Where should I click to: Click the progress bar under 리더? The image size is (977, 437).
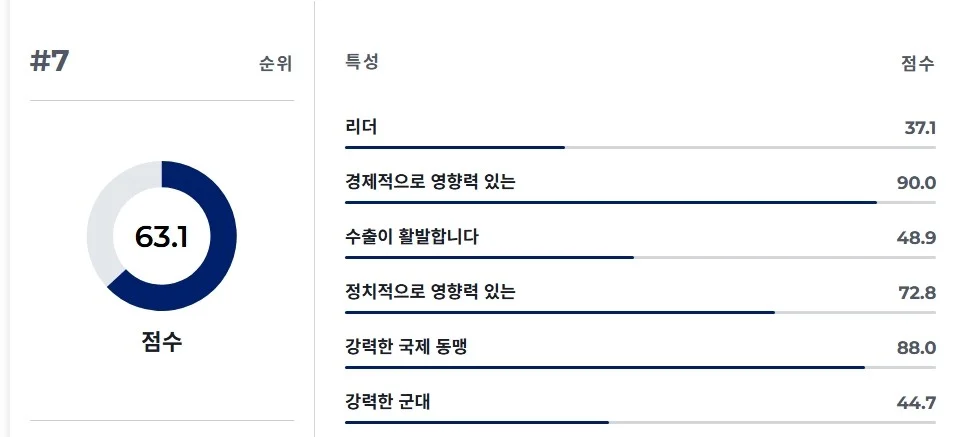pos(455,147)
